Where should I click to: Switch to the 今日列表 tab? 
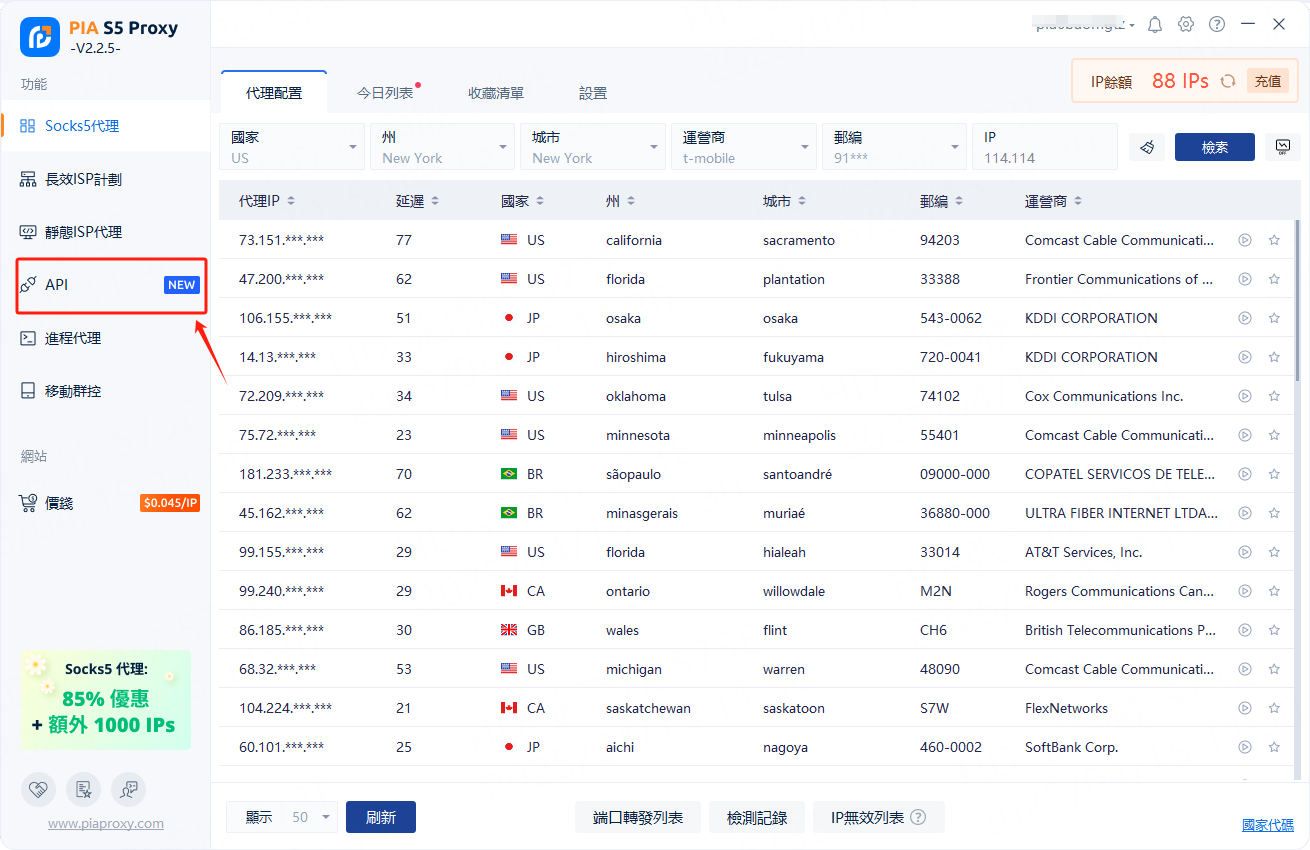386,93
